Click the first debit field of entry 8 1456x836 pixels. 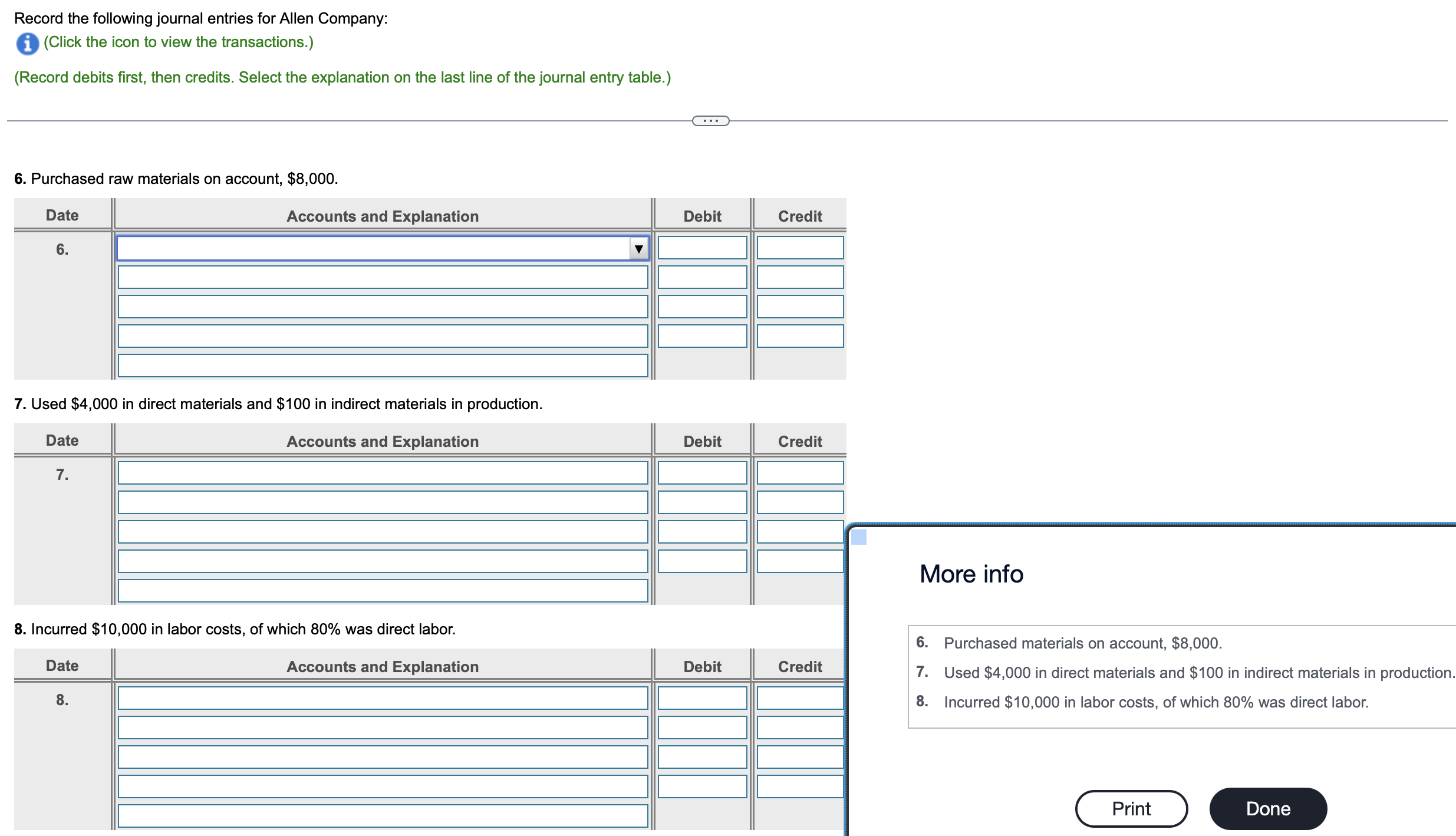[702, 698]
